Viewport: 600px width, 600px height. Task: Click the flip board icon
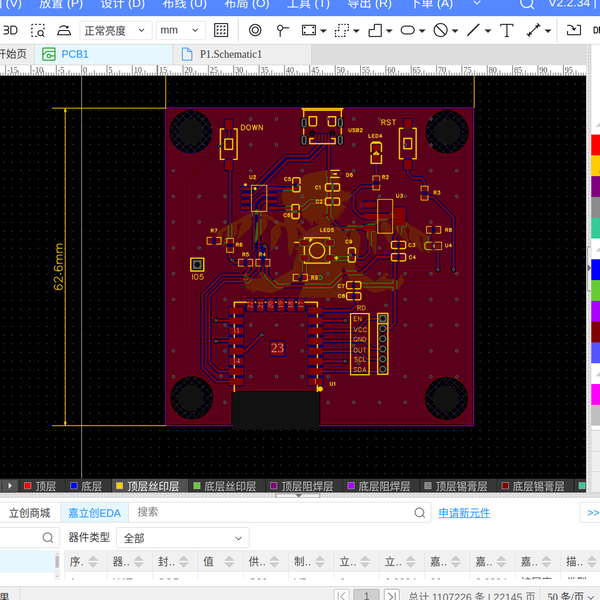coord(64,30)
